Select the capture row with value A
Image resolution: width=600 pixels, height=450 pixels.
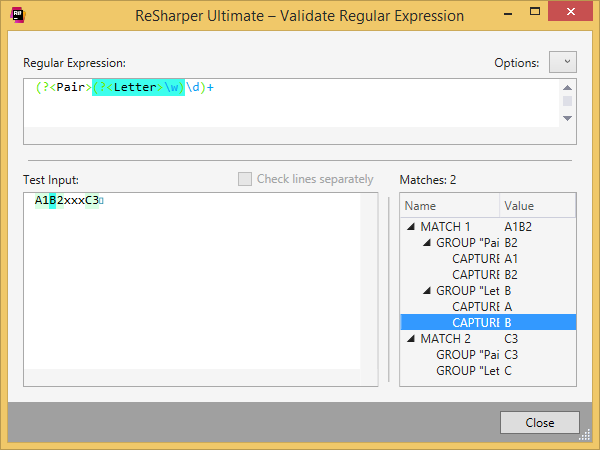click(x=475, y=307)
